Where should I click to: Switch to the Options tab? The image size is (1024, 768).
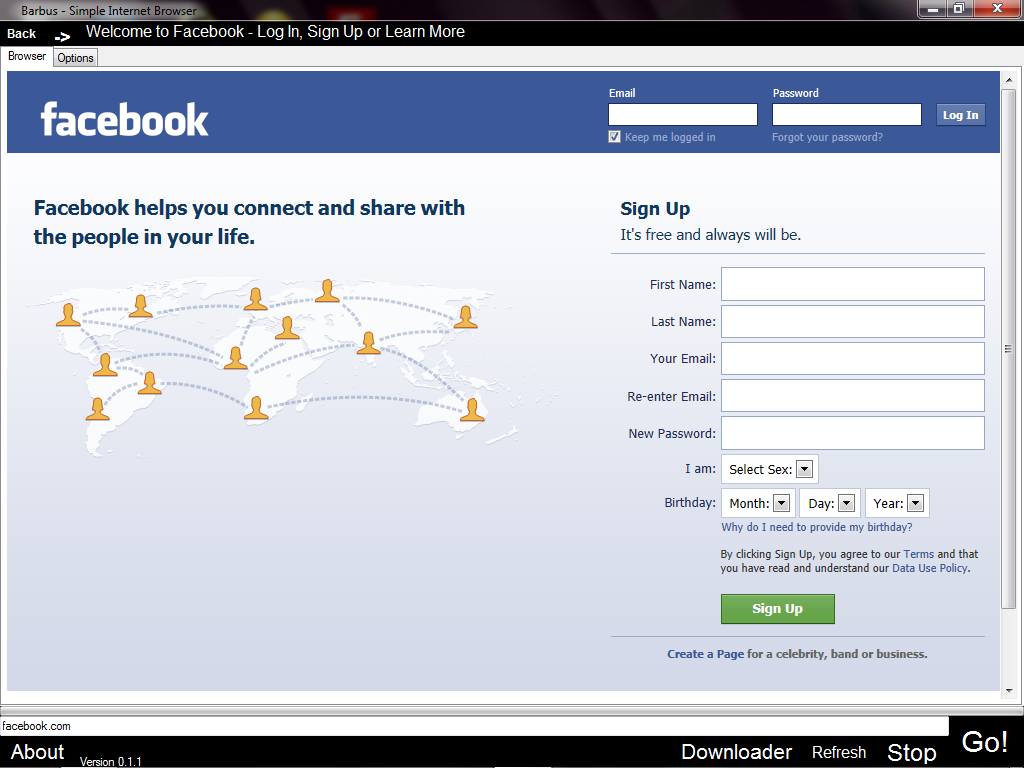(x=74, y=57)
